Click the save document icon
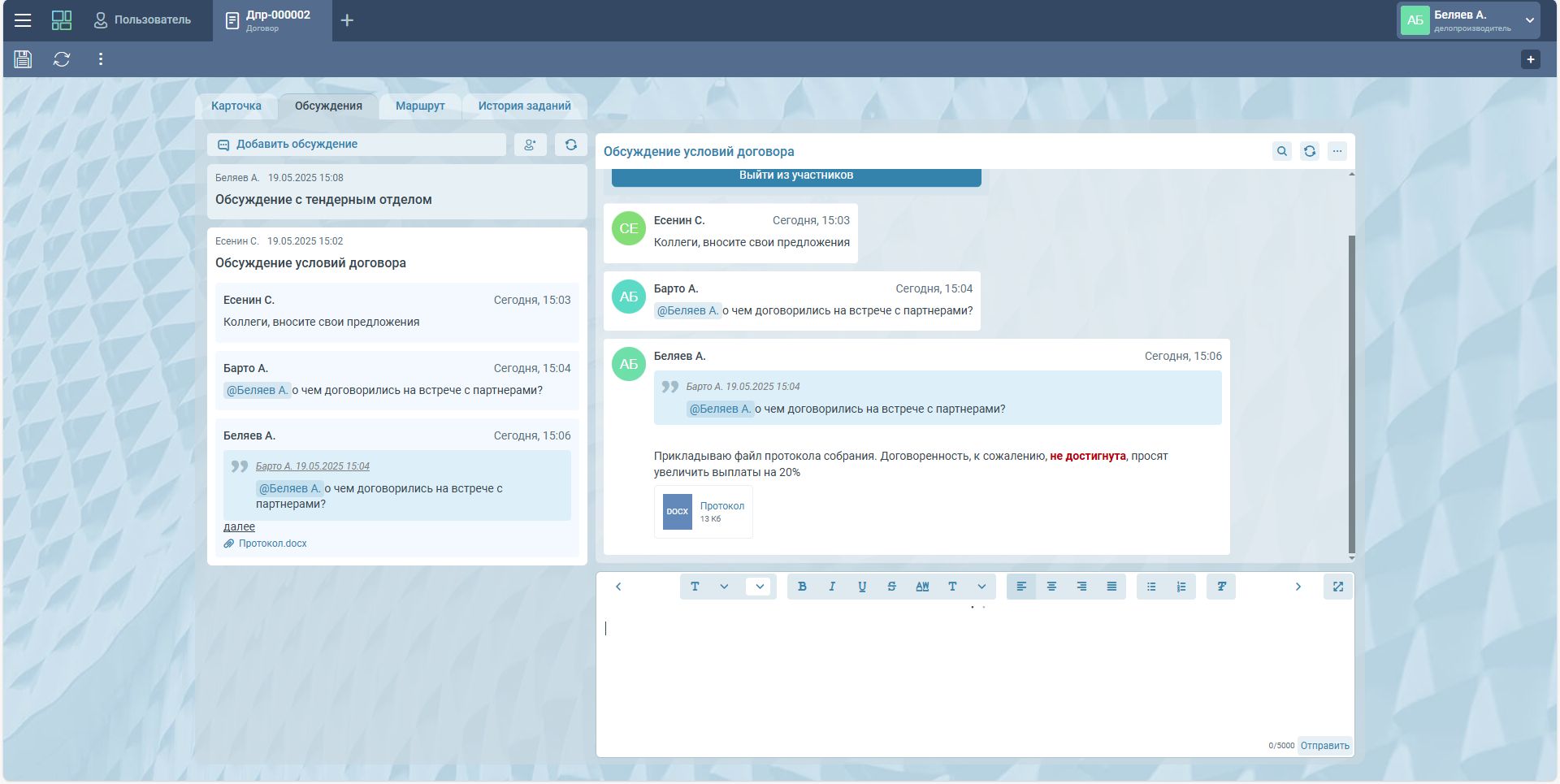 click(23, 59)
